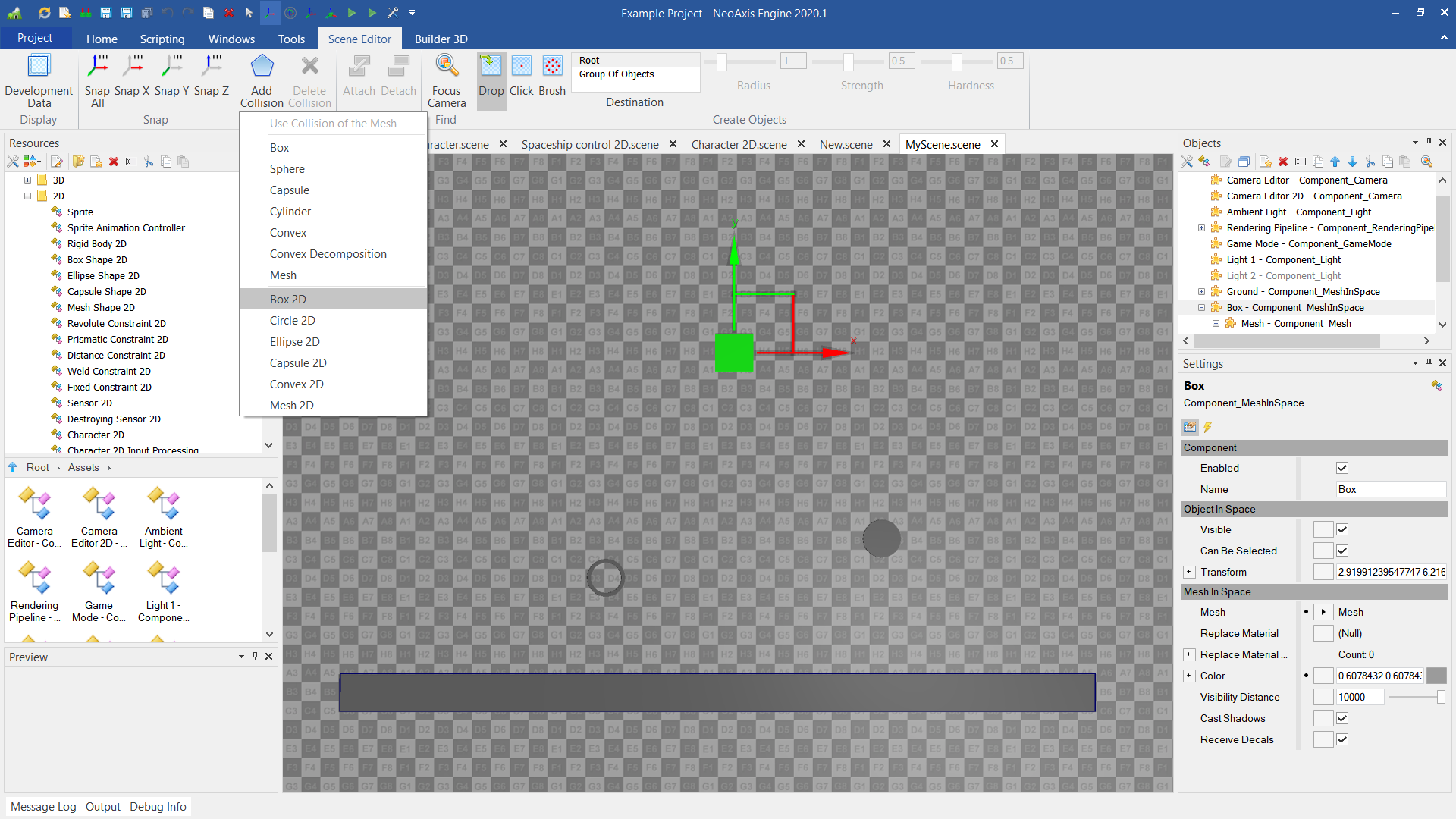Toggle the Cast Shadows checkbox
Screen dimensions: 1456x819
(1342, 718)
